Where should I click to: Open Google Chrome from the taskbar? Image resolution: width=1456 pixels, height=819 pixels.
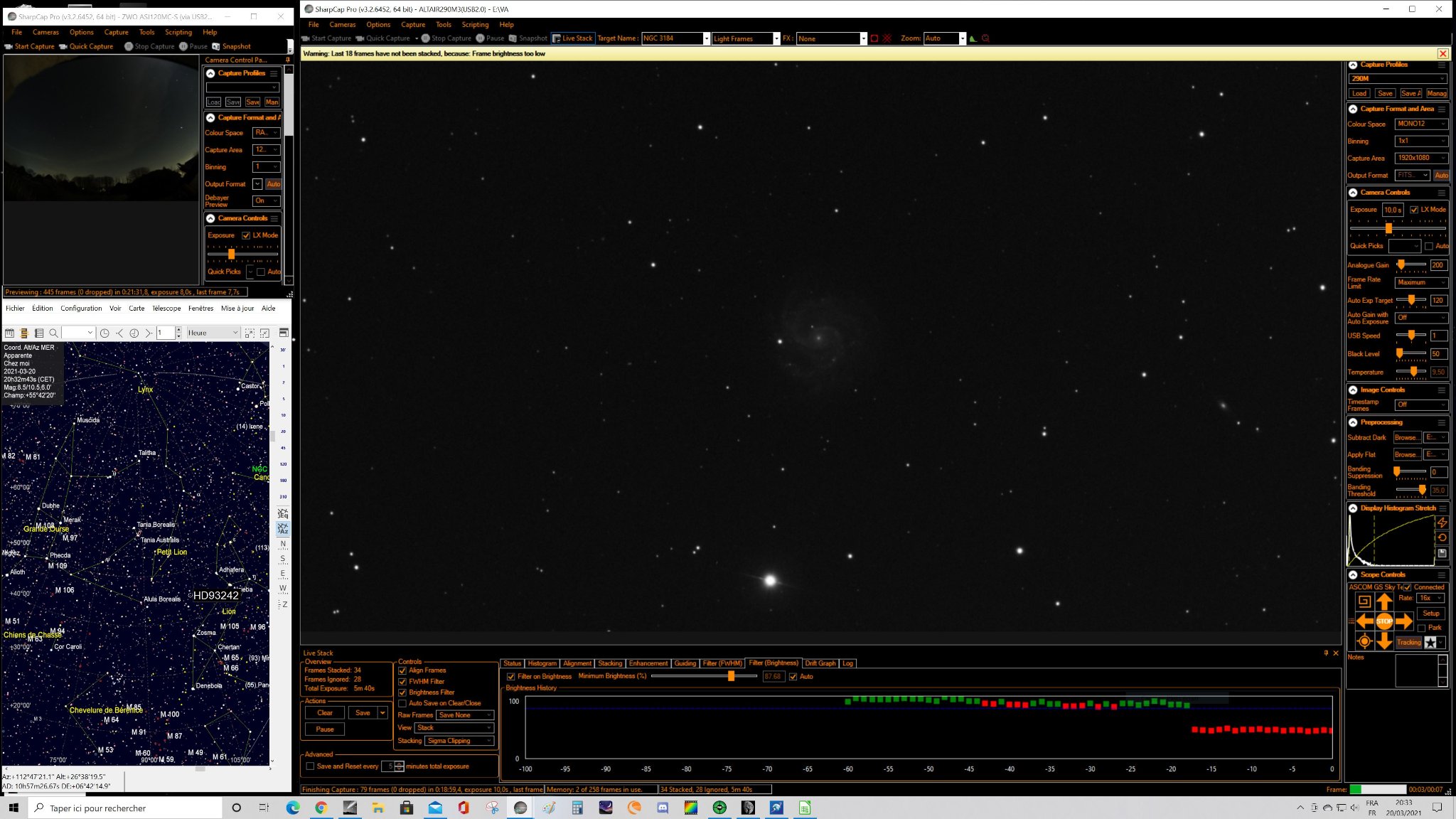click(321, 808)
